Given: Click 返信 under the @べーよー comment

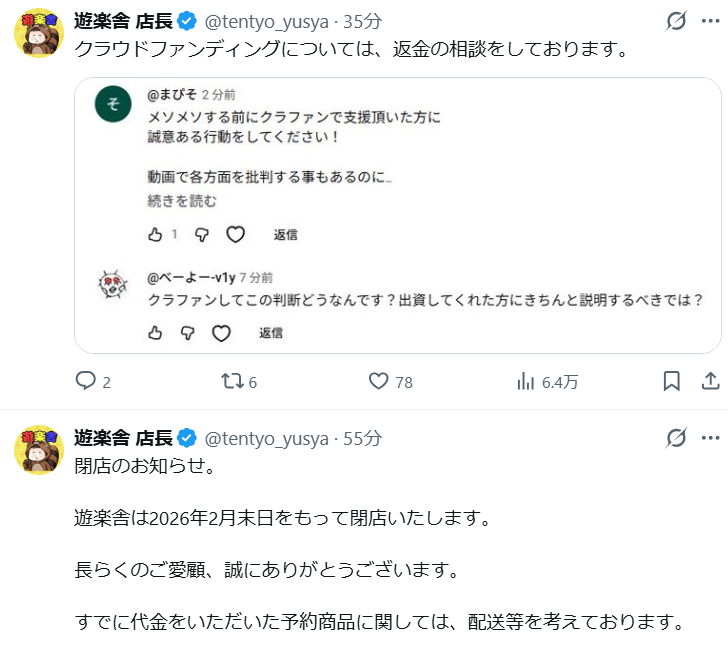Looking at the screenshot, I should coord(271,333).
